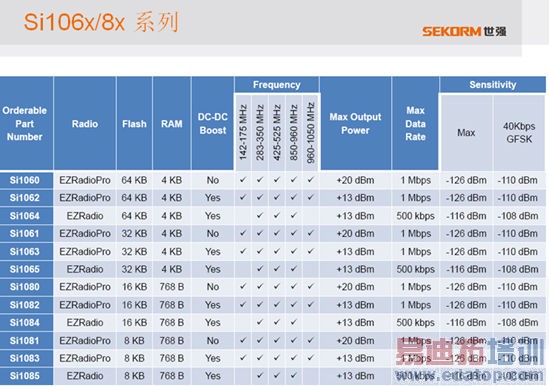
Task: Click the 40Kbps GFSK sub-header
Action: point(519,133)
